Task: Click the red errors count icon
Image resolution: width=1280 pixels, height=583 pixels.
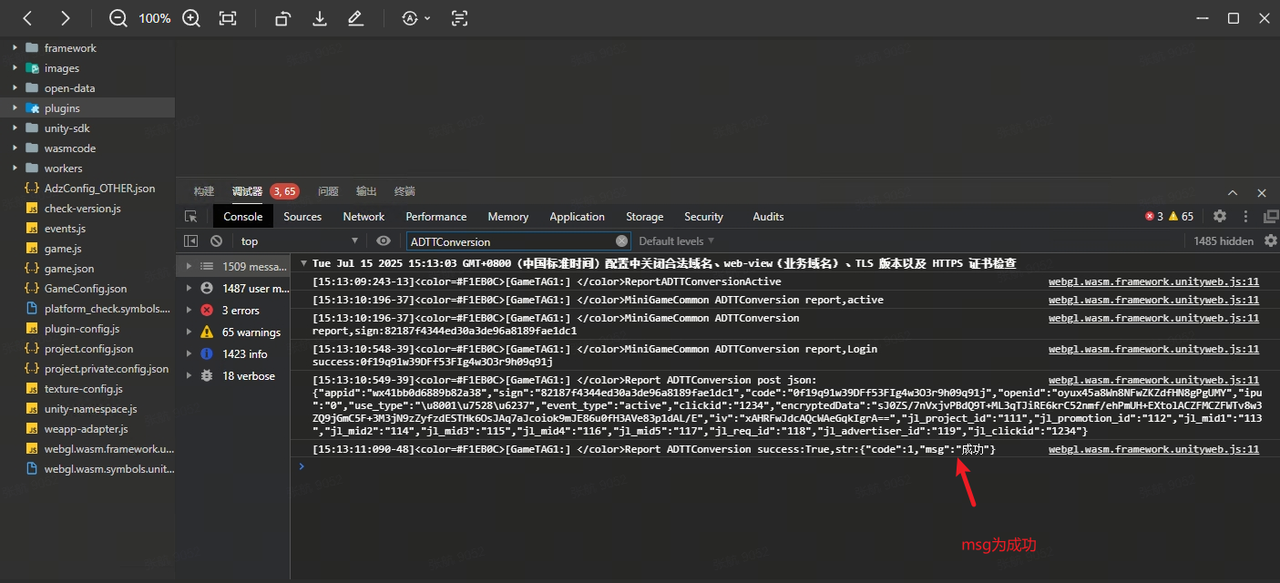Action: point(1150,216)
